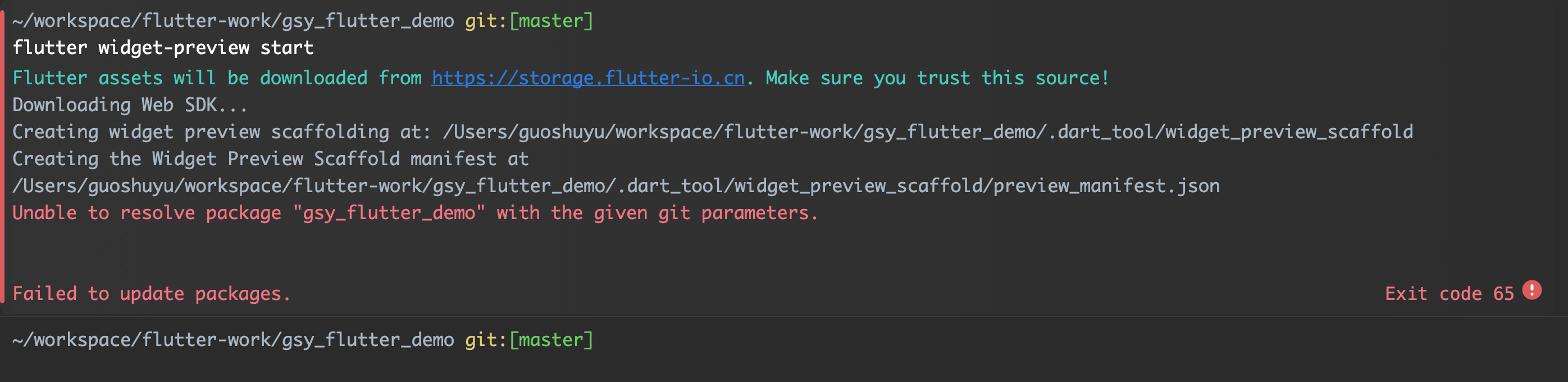The height and width of the screenshot is (382, 1568).
Task: Click the "Failed to update packages." message
Action: 152,294
